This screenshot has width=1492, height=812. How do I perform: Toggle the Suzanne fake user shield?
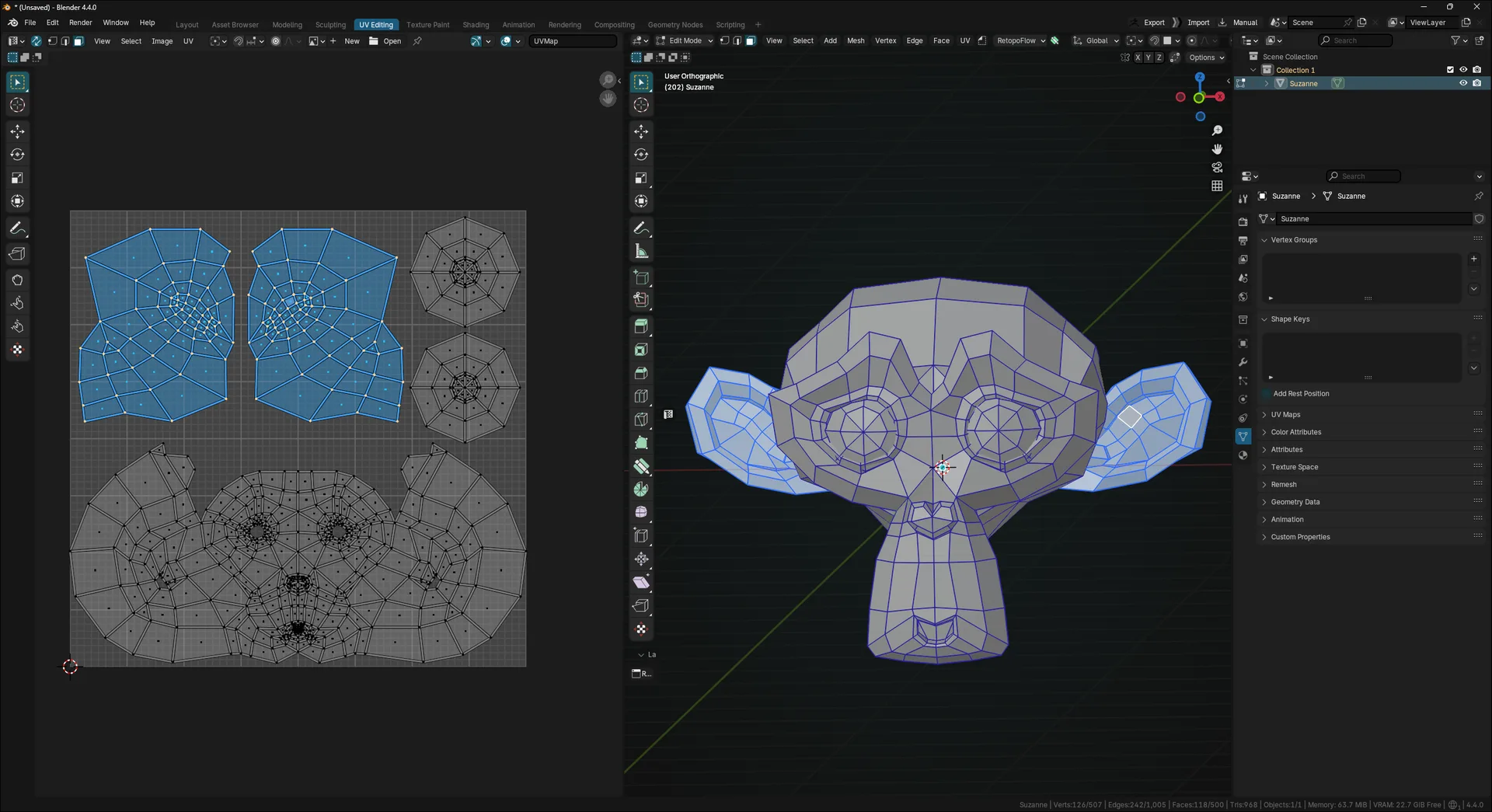coord(1479,219)
